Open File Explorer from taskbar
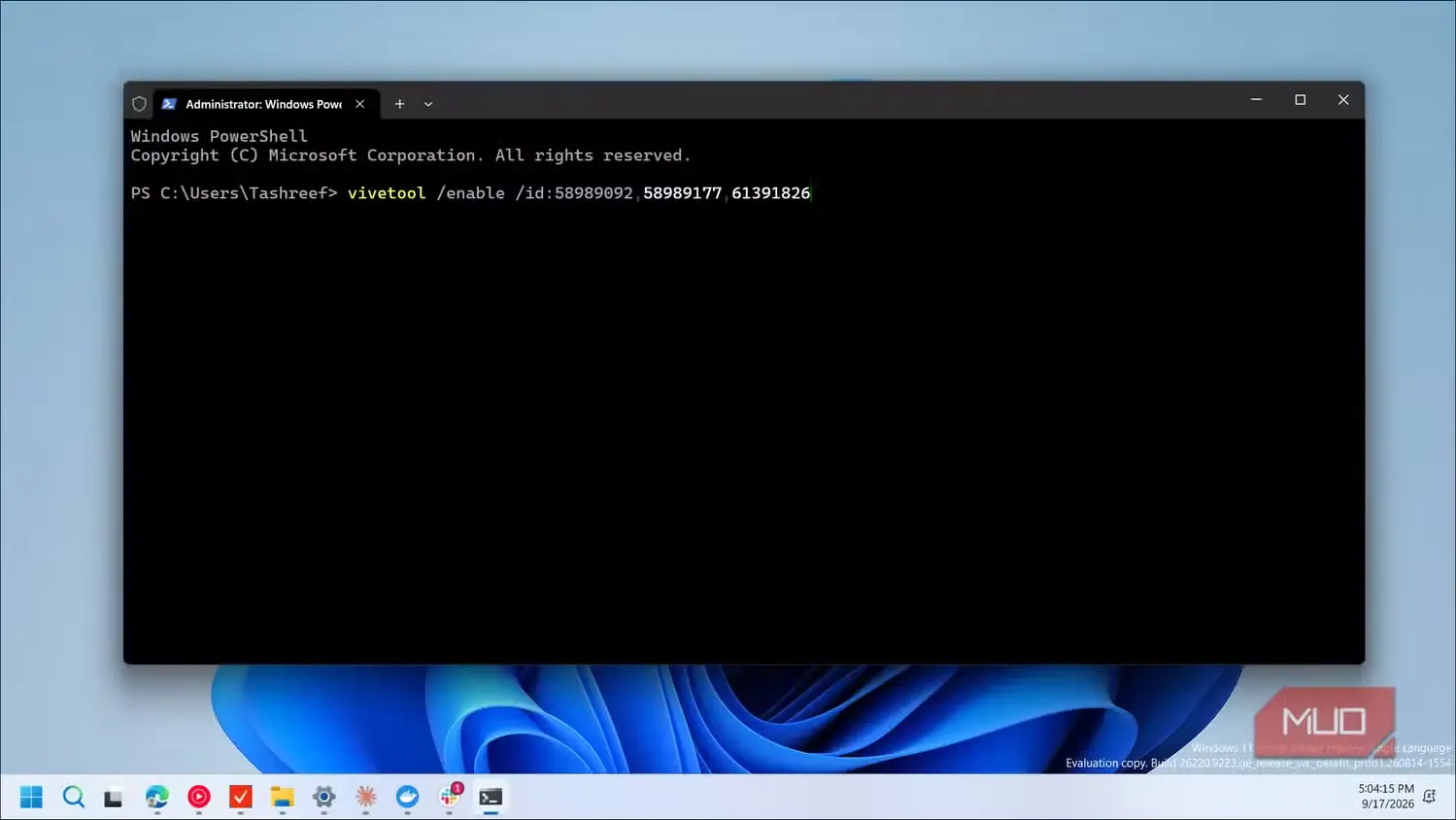This screenshot has width=1456, height=820. click(283, 797)
